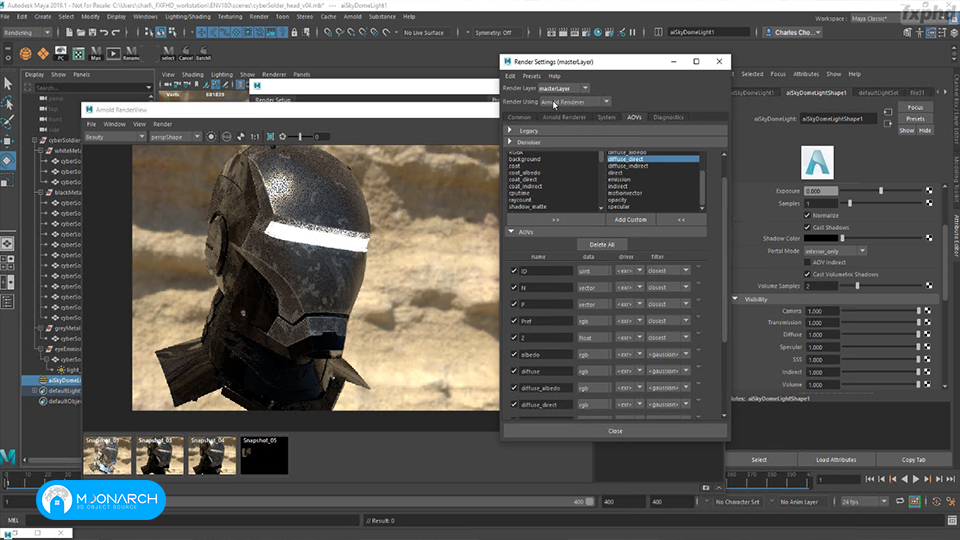Screen dimensions: 960x540
Task: Uncheck the diffuse_albedo AOV checkbox
Action: (x=514, y=388)
